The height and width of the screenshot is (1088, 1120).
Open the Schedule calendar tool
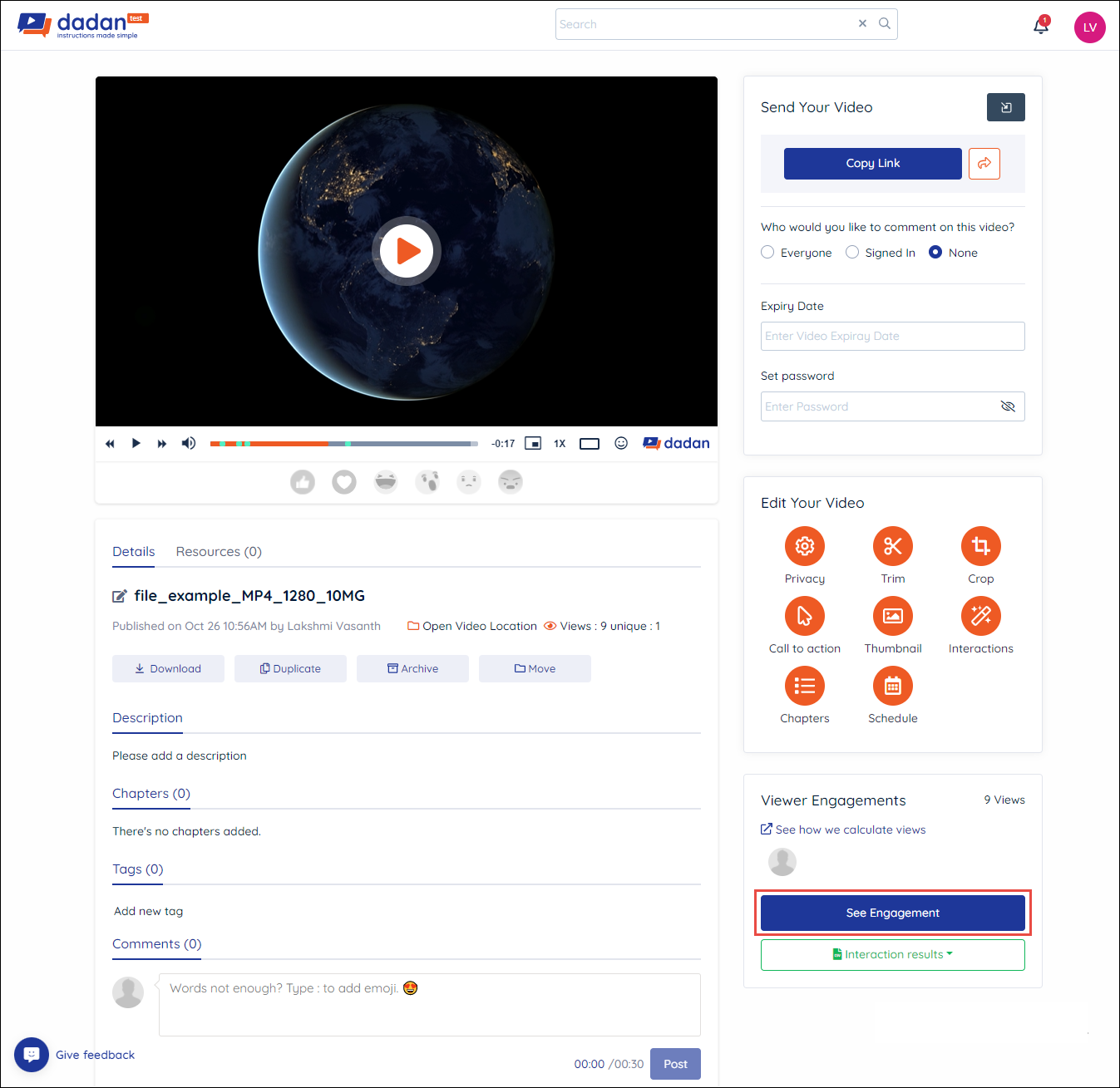[x=893, y=686]
